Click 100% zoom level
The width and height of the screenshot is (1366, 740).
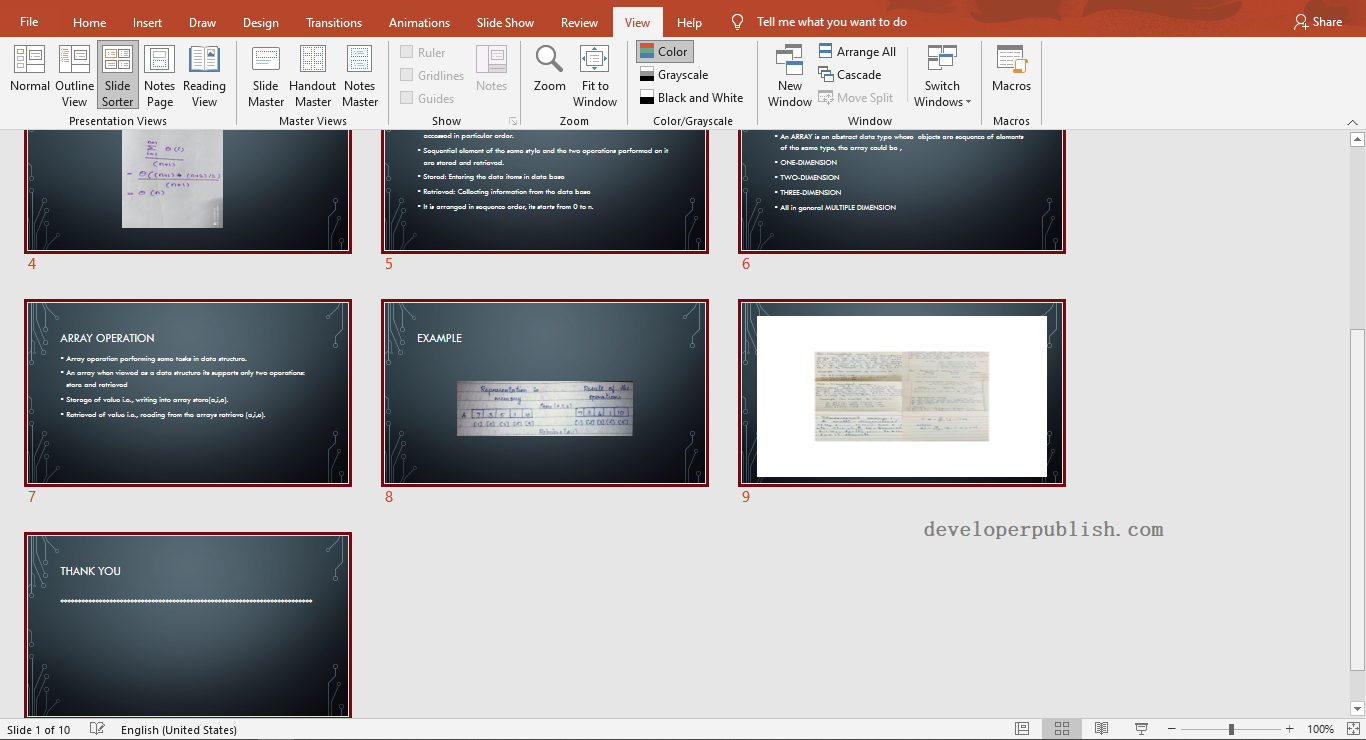click(x=1321, y=730)
